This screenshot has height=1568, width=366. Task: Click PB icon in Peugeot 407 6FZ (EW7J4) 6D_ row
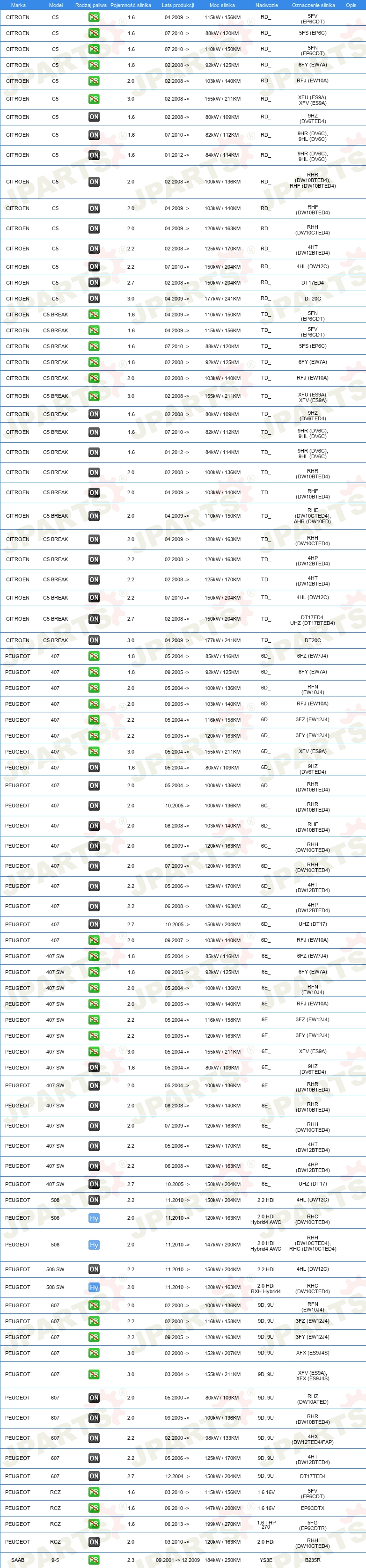pyautogui.click(x=94, y=656)
